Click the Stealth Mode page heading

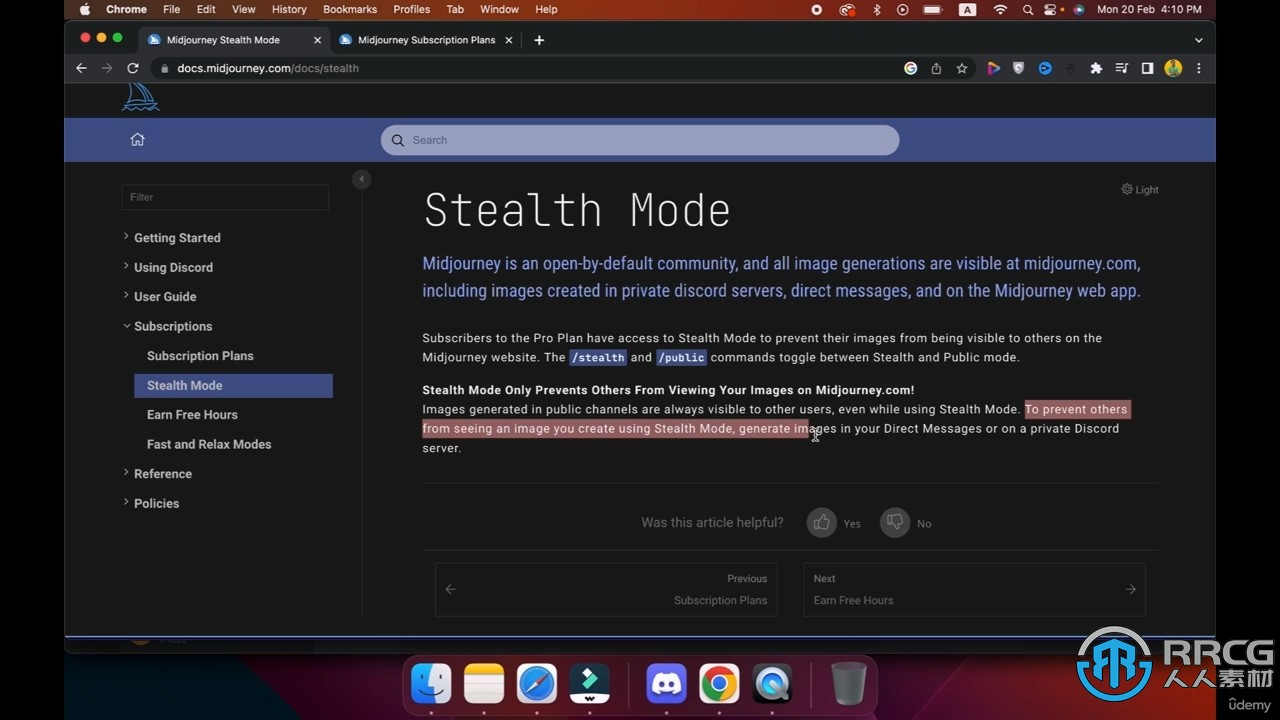coord(577,211)
